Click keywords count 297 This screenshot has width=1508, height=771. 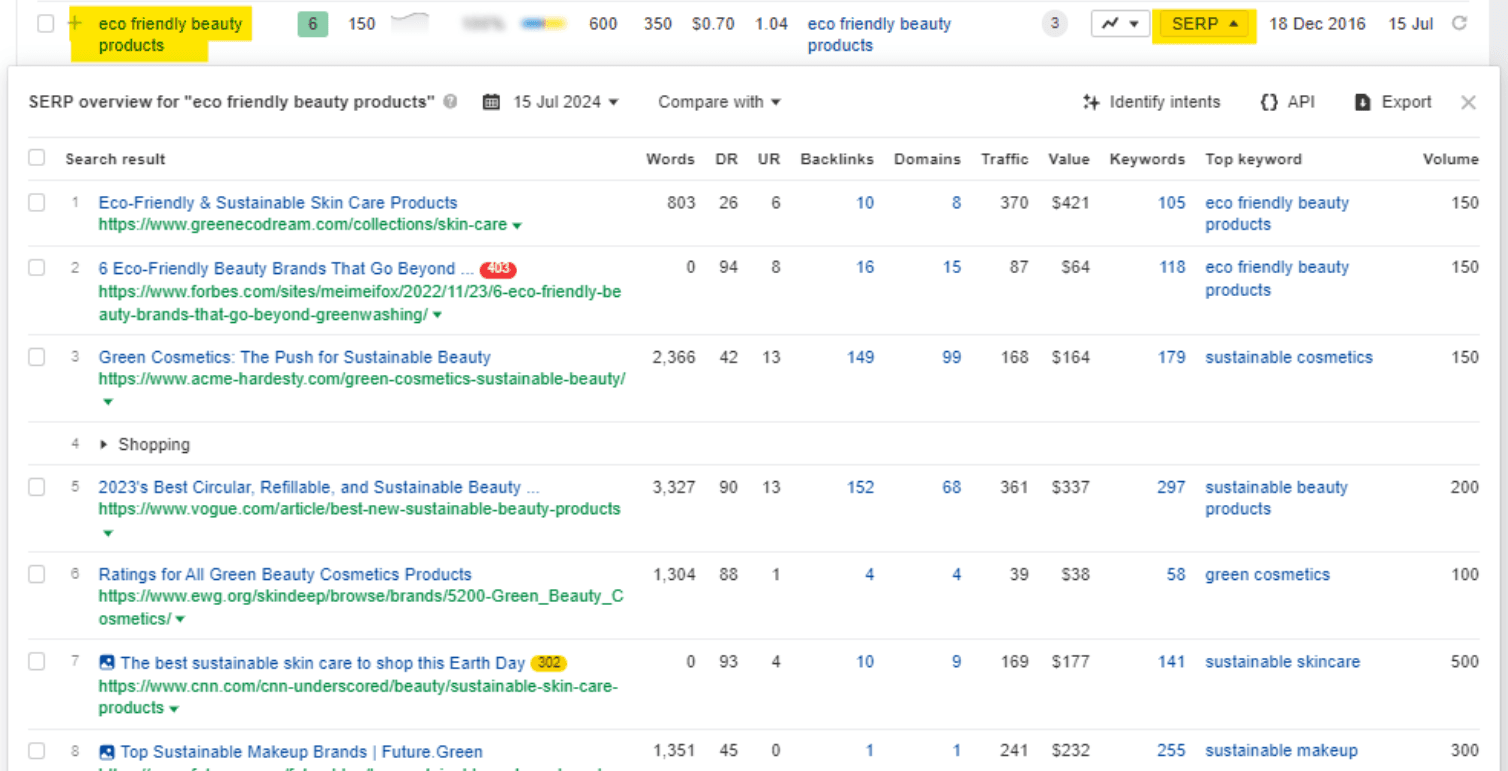pyautogui.click(x=1171, y=487)
